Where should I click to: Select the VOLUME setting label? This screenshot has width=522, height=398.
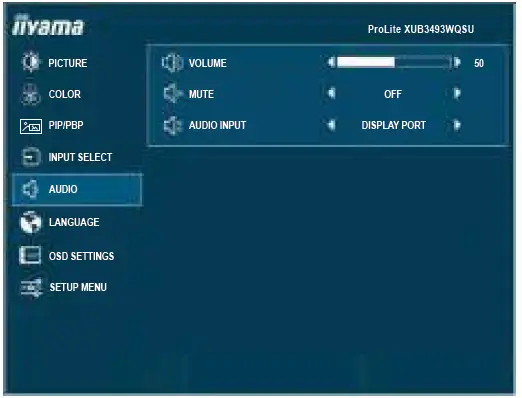pos(208,63)
